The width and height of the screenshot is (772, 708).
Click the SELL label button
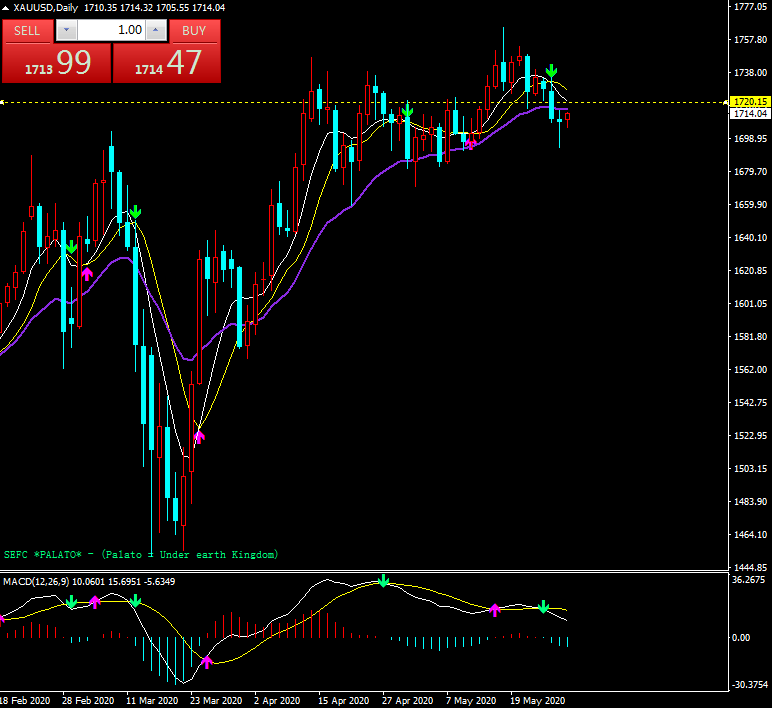tap(27, 30)
